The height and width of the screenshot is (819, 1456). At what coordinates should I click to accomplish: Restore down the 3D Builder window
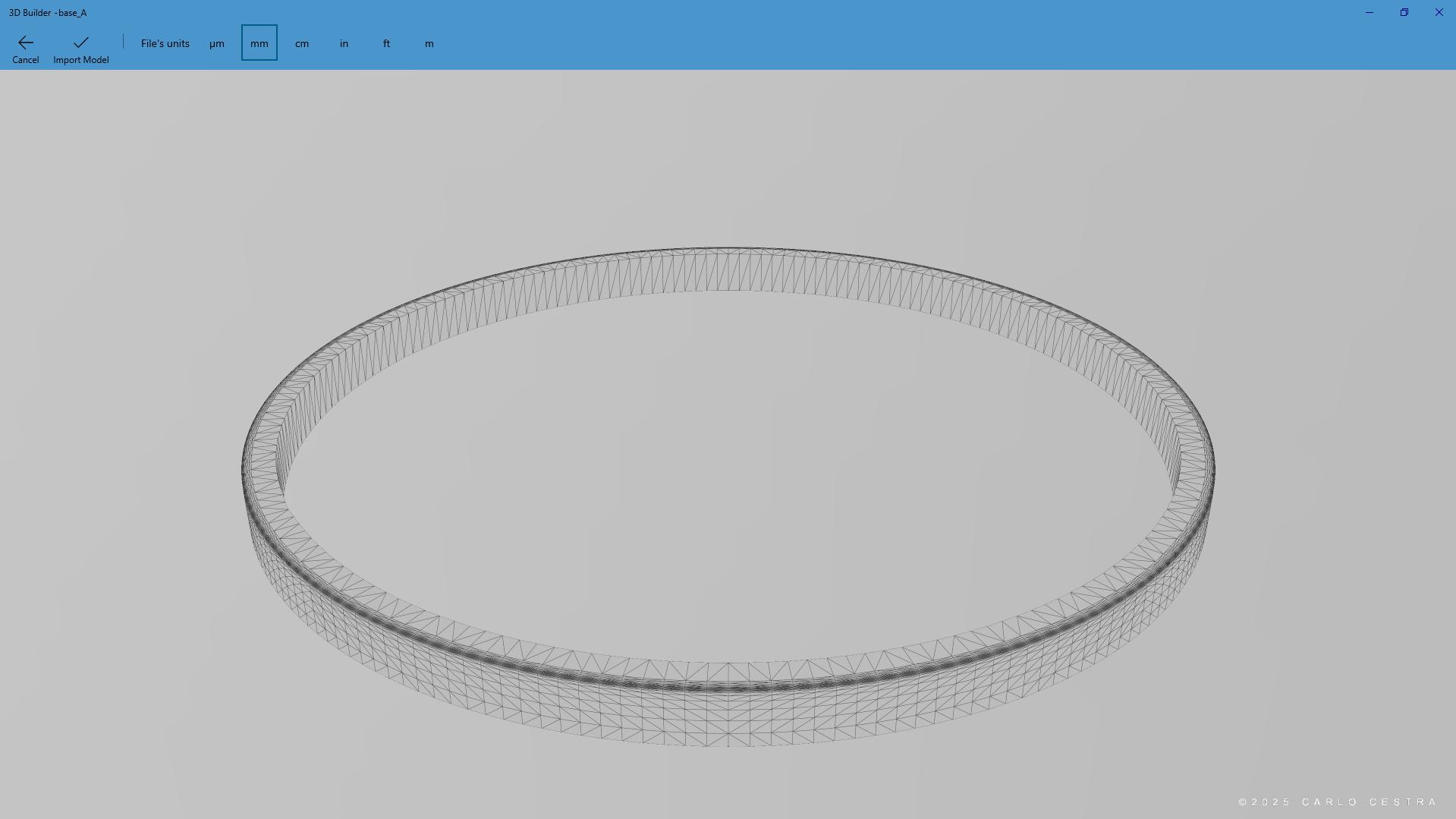click(x=1404, y=12)
